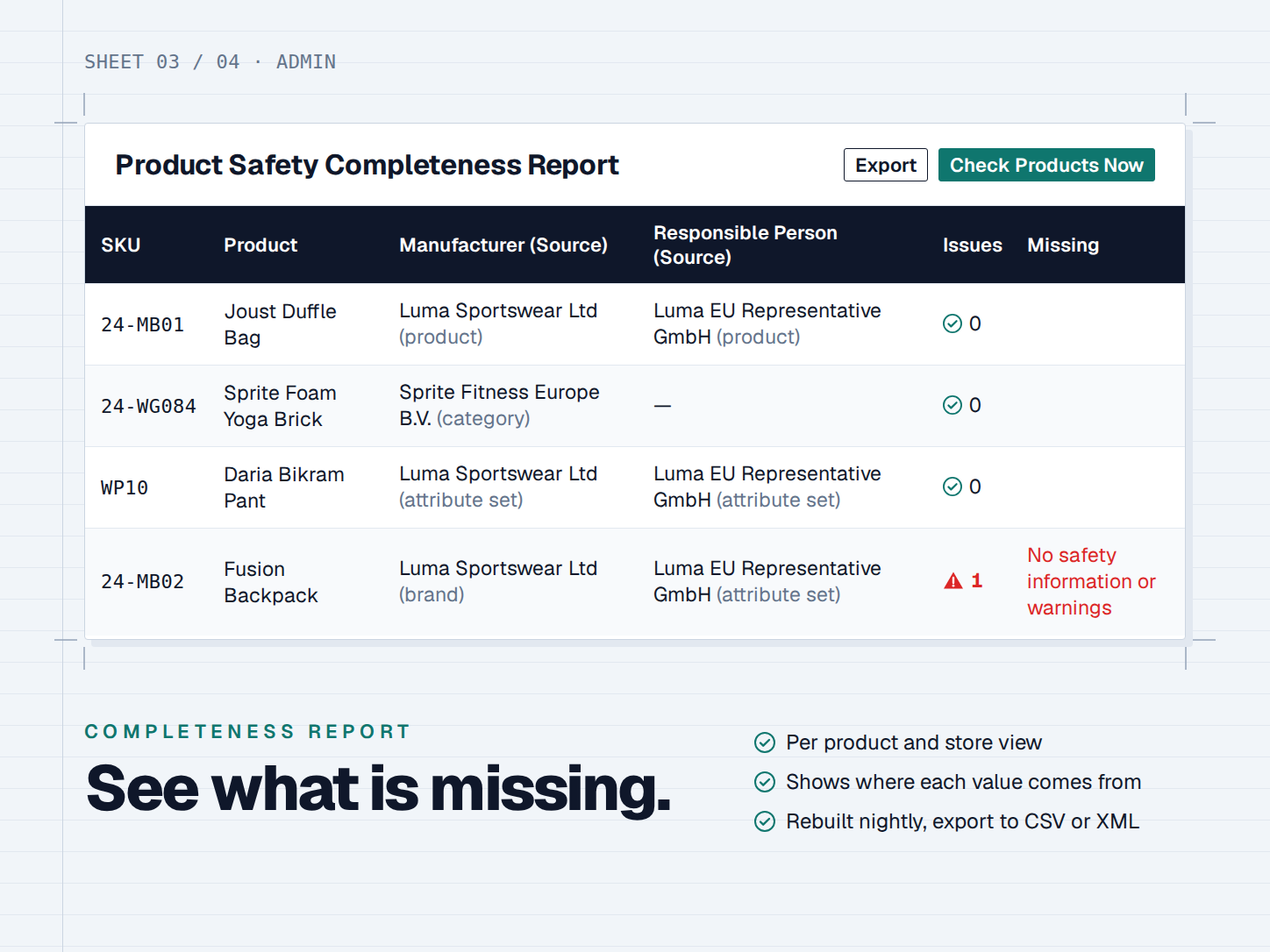Screen dimensions: 1270x952
Task: Open the Joust Duffle Bag product
Action: tap(281, 324)
